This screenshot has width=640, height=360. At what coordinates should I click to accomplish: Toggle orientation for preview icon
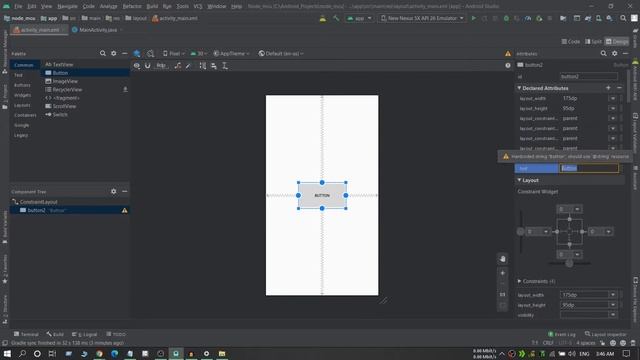(x=151, y=53)
